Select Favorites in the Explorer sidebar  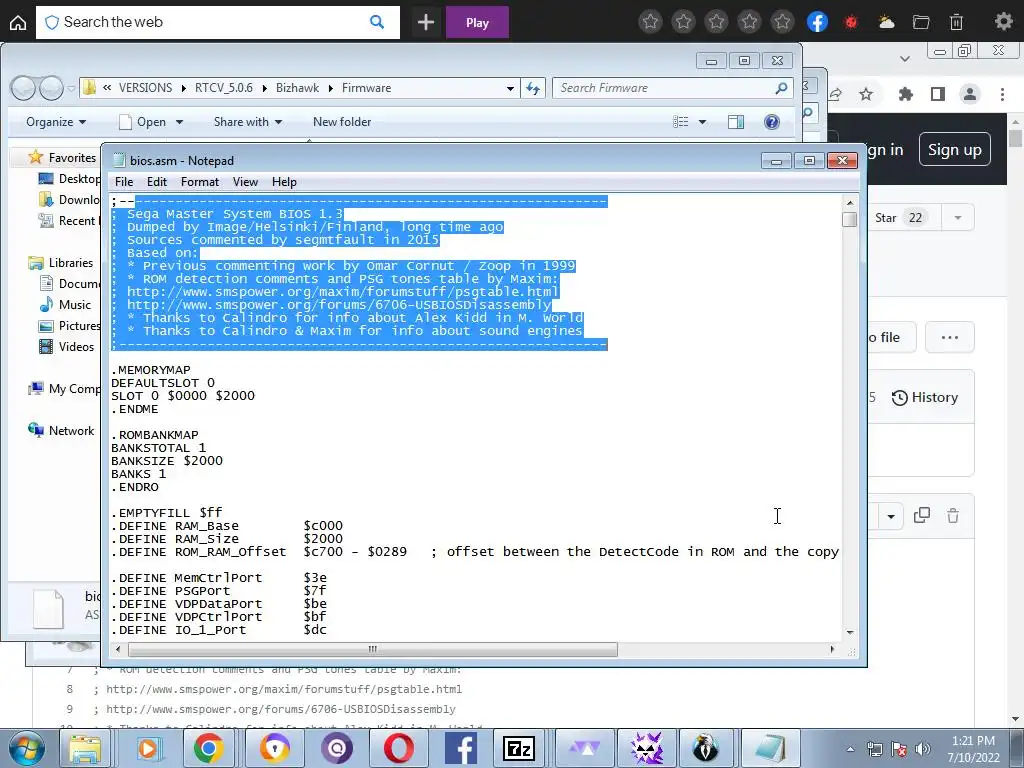pos(72,158)
